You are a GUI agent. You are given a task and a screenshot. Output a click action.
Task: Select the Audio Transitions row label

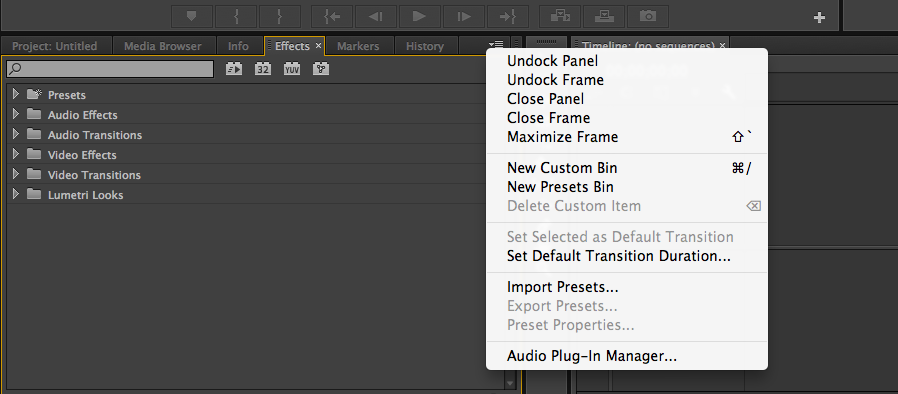(x=95, y=135)
